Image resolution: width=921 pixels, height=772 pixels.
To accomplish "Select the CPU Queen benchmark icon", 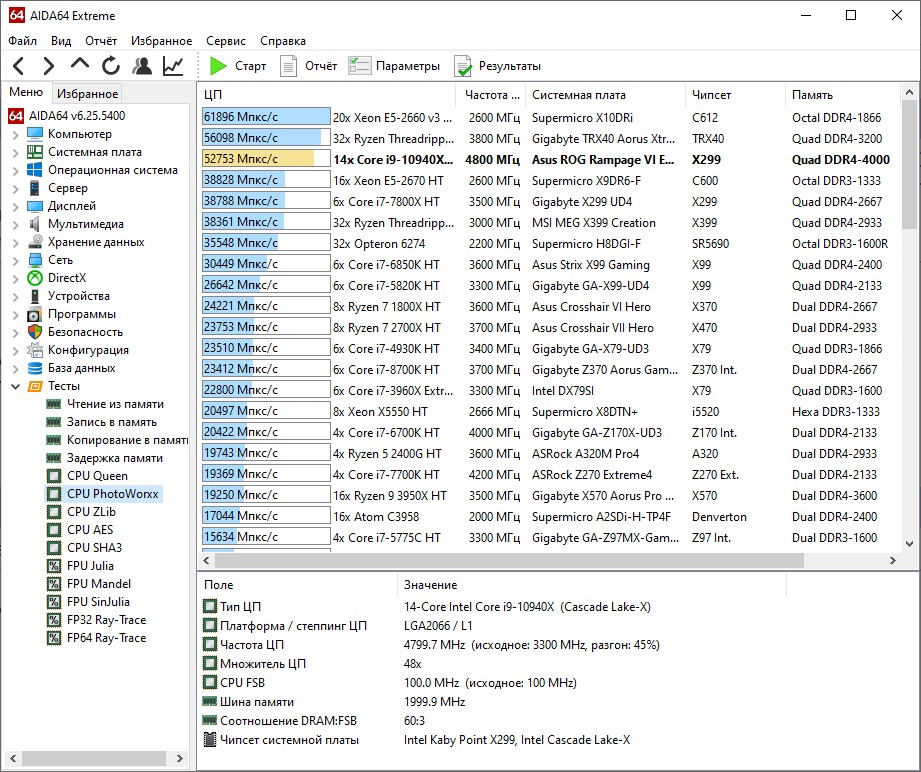I will [53, 476].
